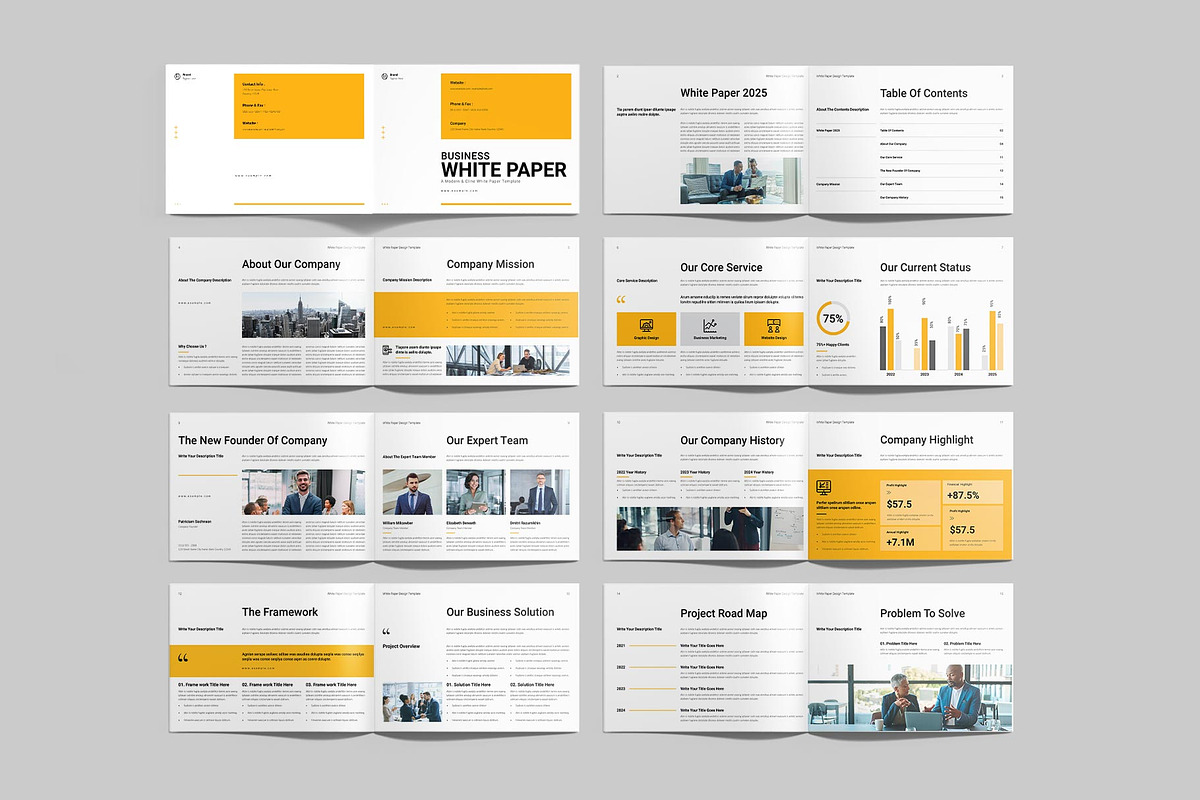Click the 'Our Core Service' heading
Image resolution: width=1200 pixels, height=800 pixels.
pos(721,267)
